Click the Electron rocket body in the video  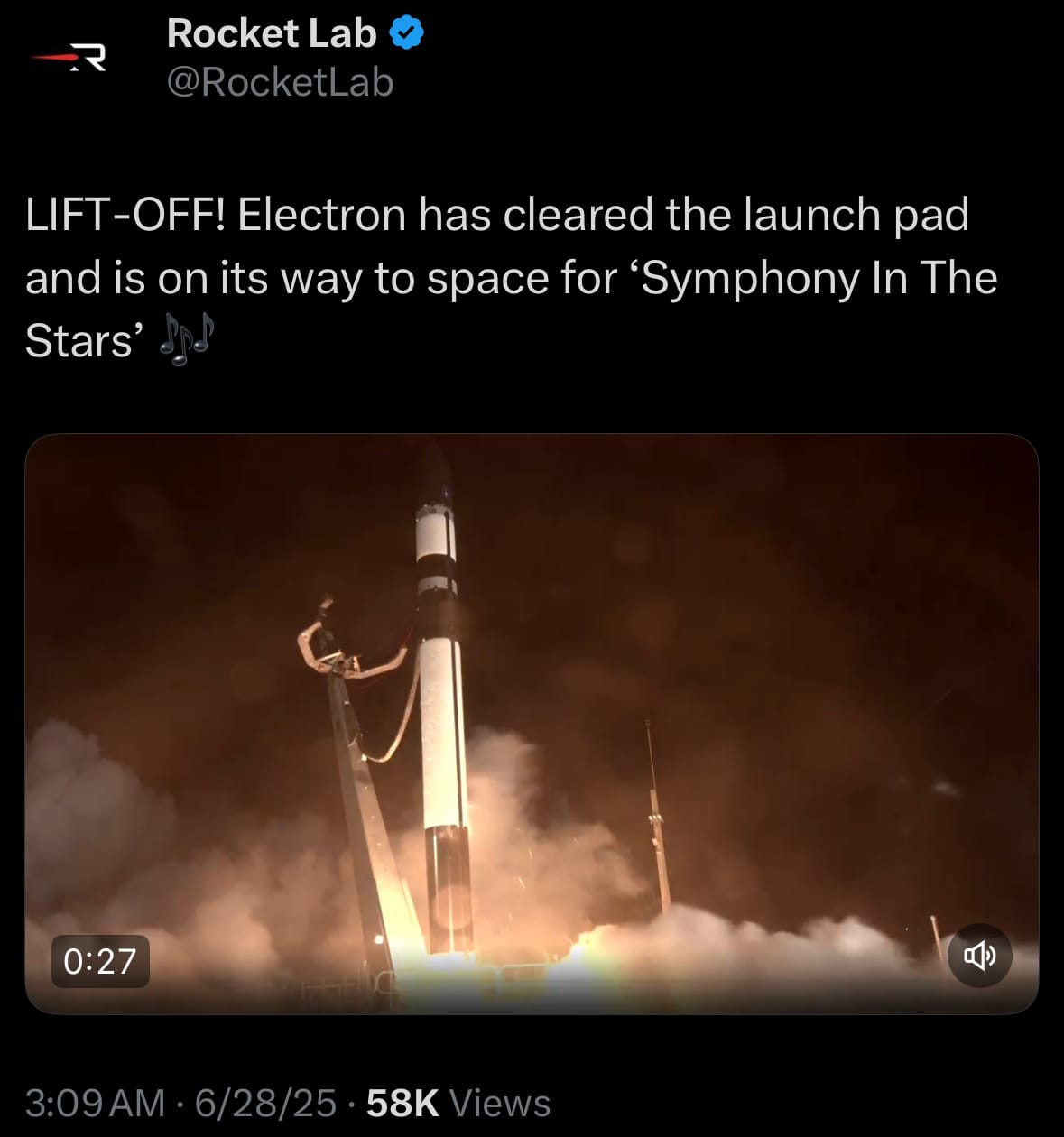click(443, 722)
